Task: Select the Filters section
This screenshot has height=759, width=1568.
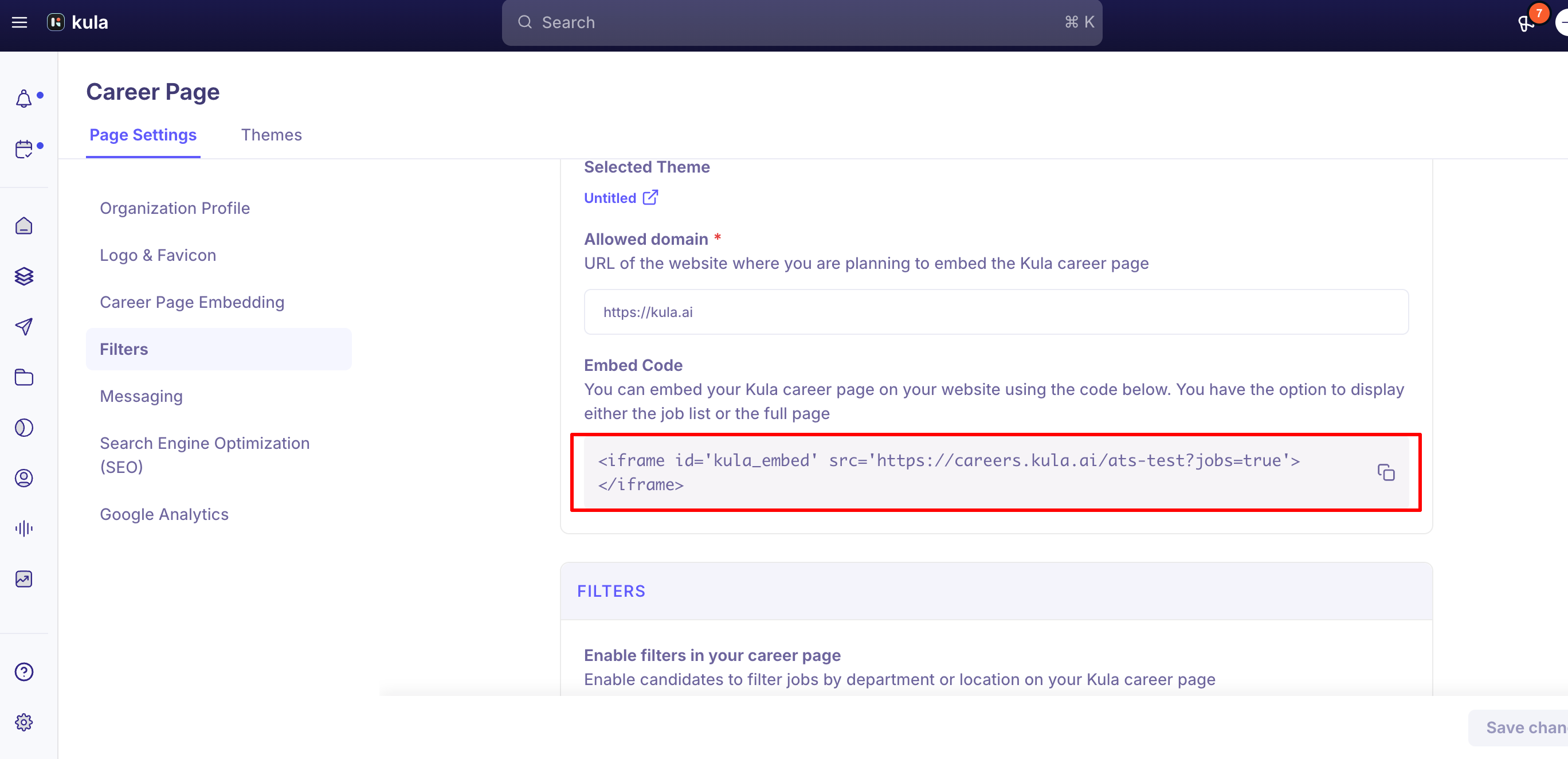Action: coord(218,349)
